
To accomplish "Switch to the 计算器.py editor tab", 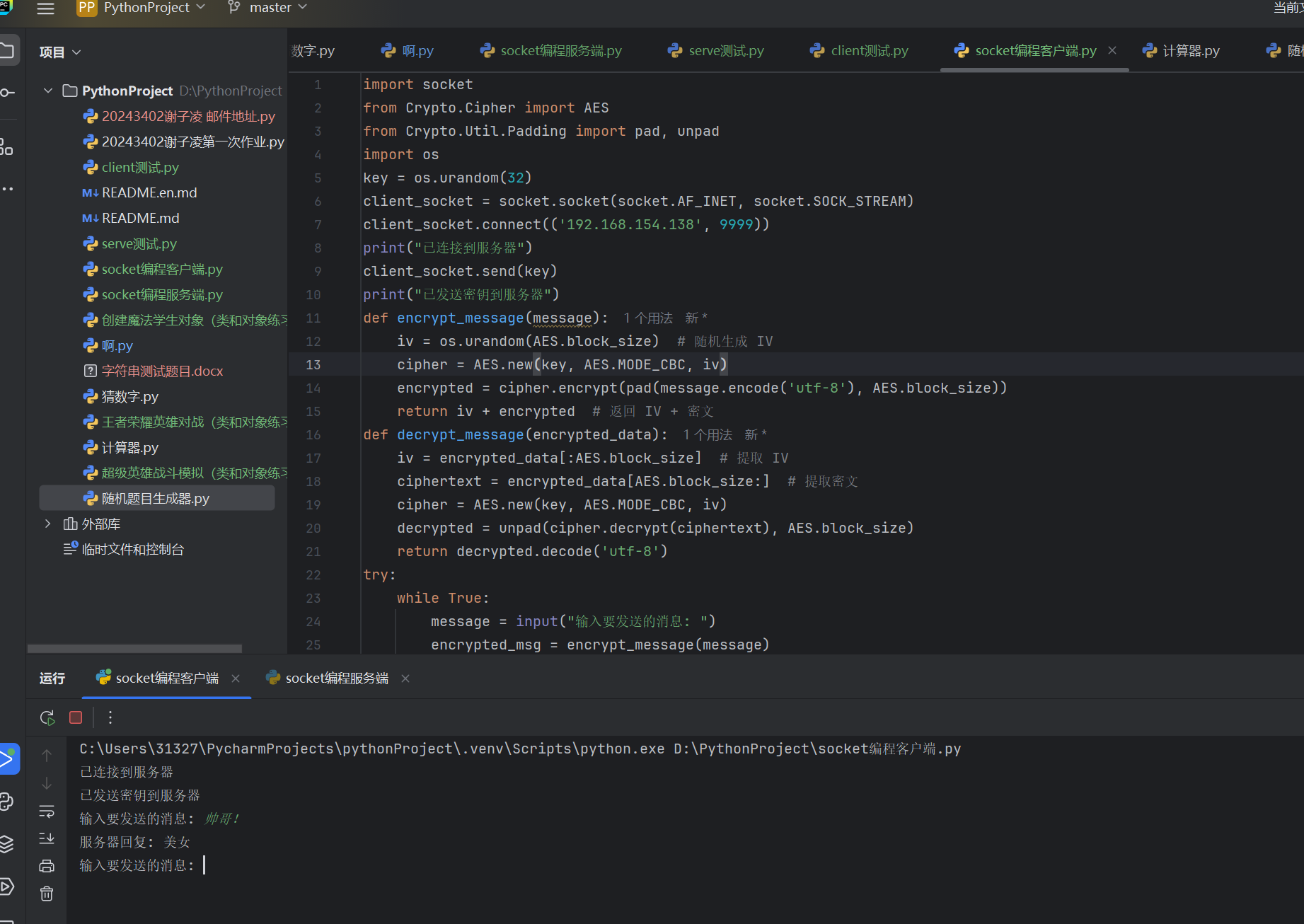I will [x=1182, y=50].
